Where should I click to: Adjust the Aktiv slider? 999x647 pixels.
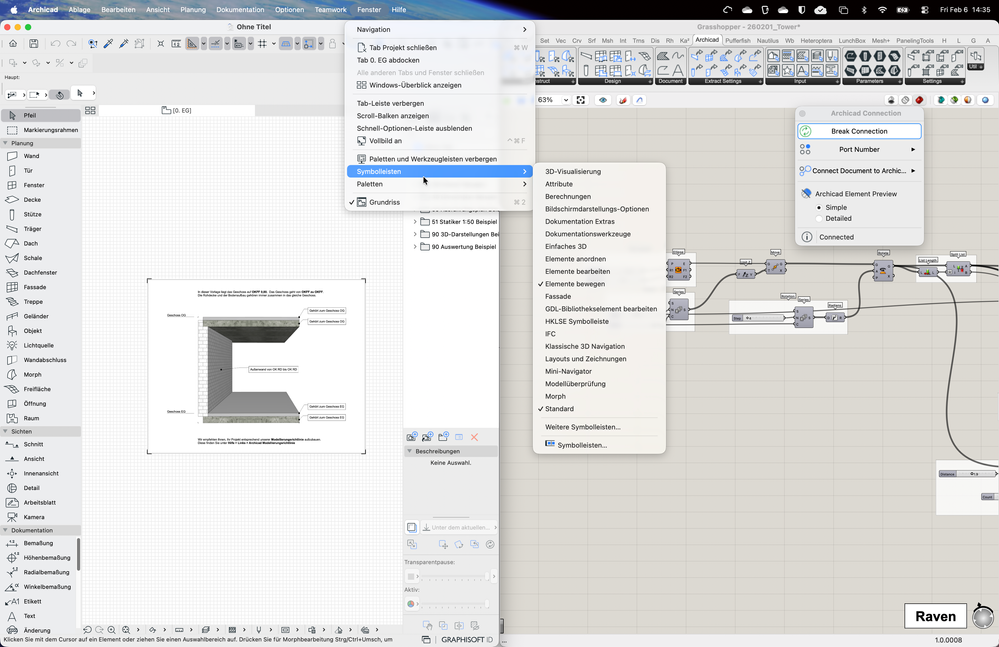point(454,604)
